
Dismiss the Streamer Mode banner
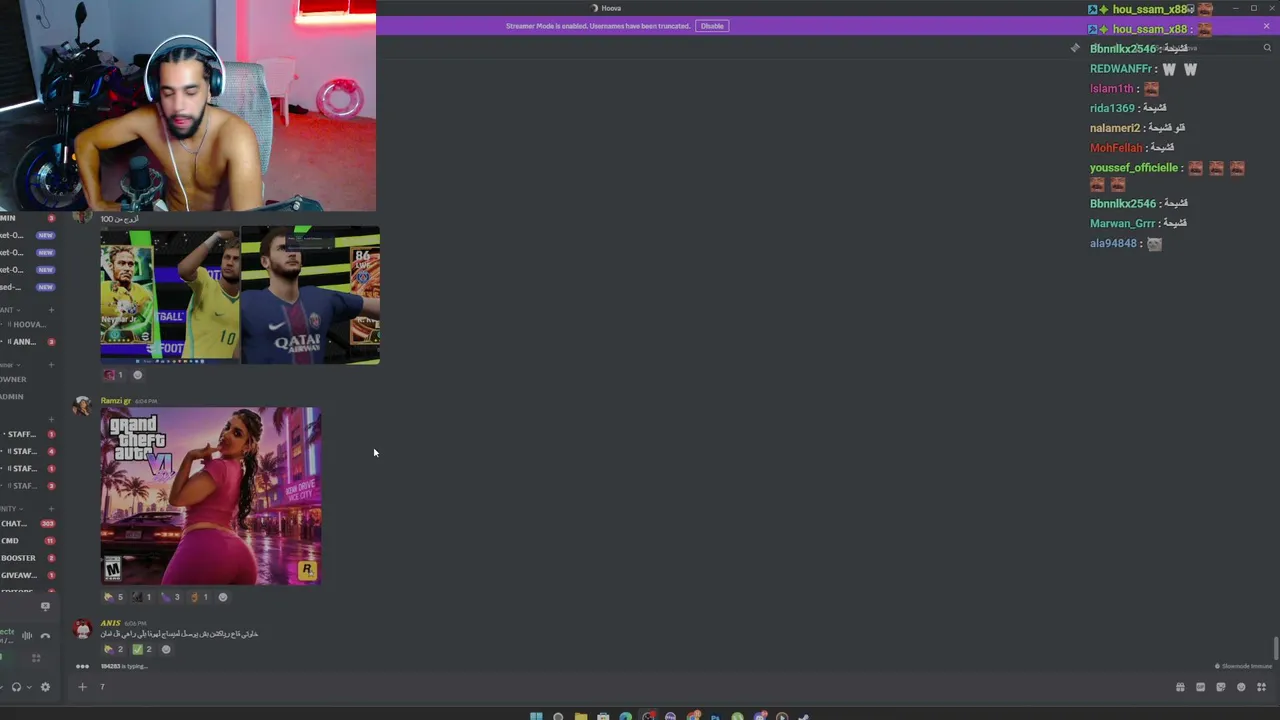tap(1267, 26)
